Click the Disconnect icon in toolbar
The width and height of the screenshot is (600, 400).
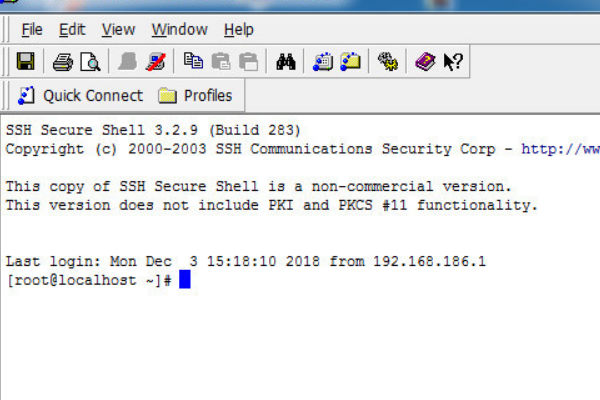(x=155, y=62)
